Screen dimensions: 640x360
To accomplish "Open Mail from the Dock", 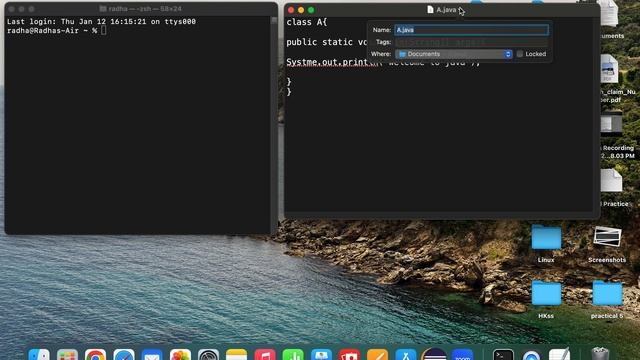I will point(152,354).
